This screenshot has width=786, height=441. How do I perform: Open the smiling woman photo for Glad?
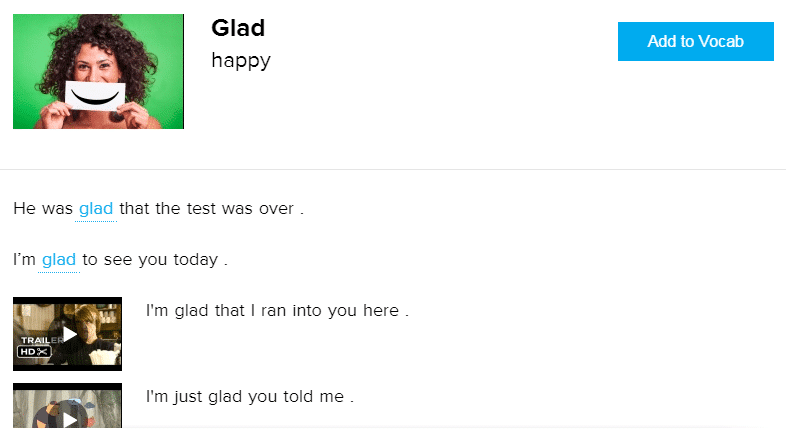pyautogui.click(x=98, y=71)
